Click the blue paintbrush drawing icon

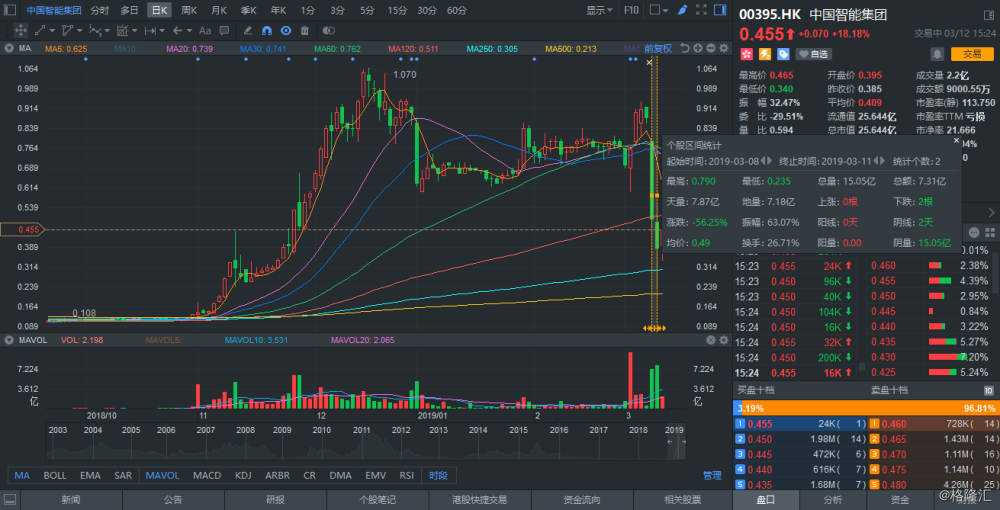[x=682, y=10]
